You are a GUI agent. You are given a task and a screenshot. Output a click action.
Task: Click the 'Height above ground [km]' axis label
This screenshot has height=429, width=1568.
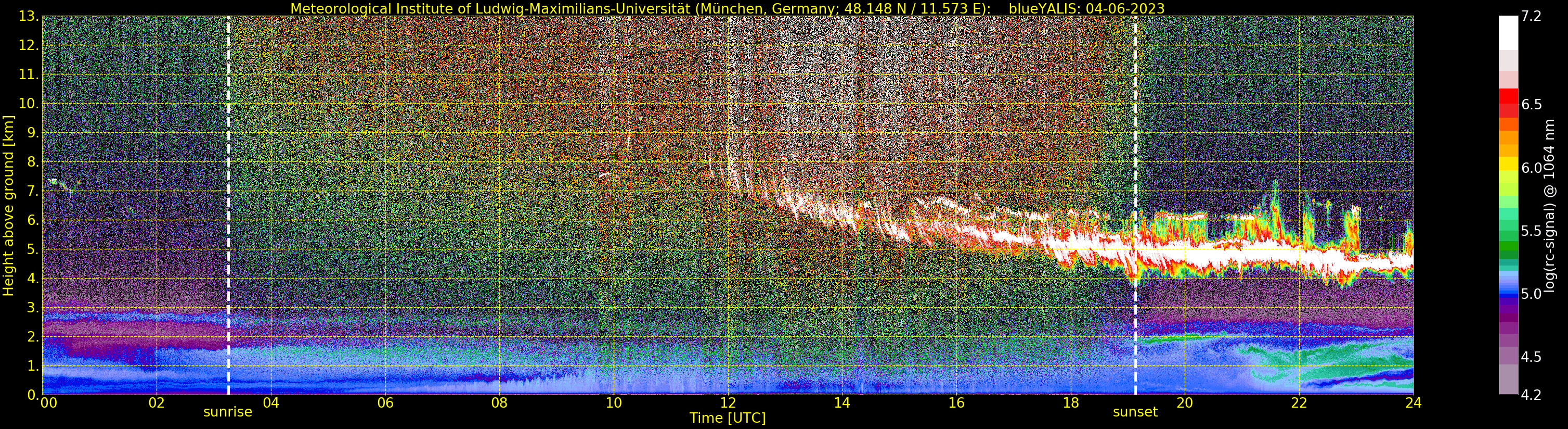coord(8,205)
